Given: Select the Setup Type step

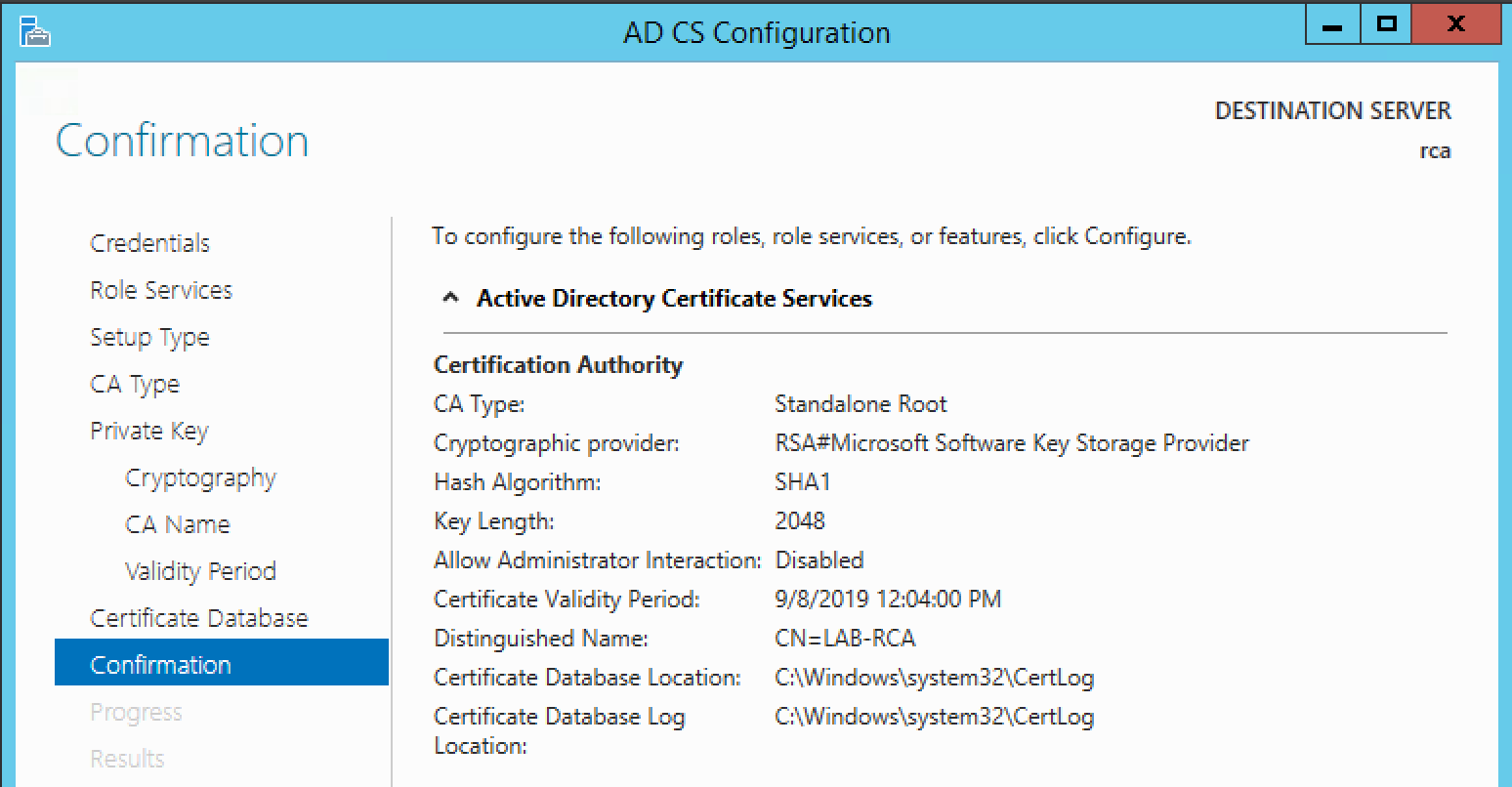Looking at the screenshot, I should point(149,337).
